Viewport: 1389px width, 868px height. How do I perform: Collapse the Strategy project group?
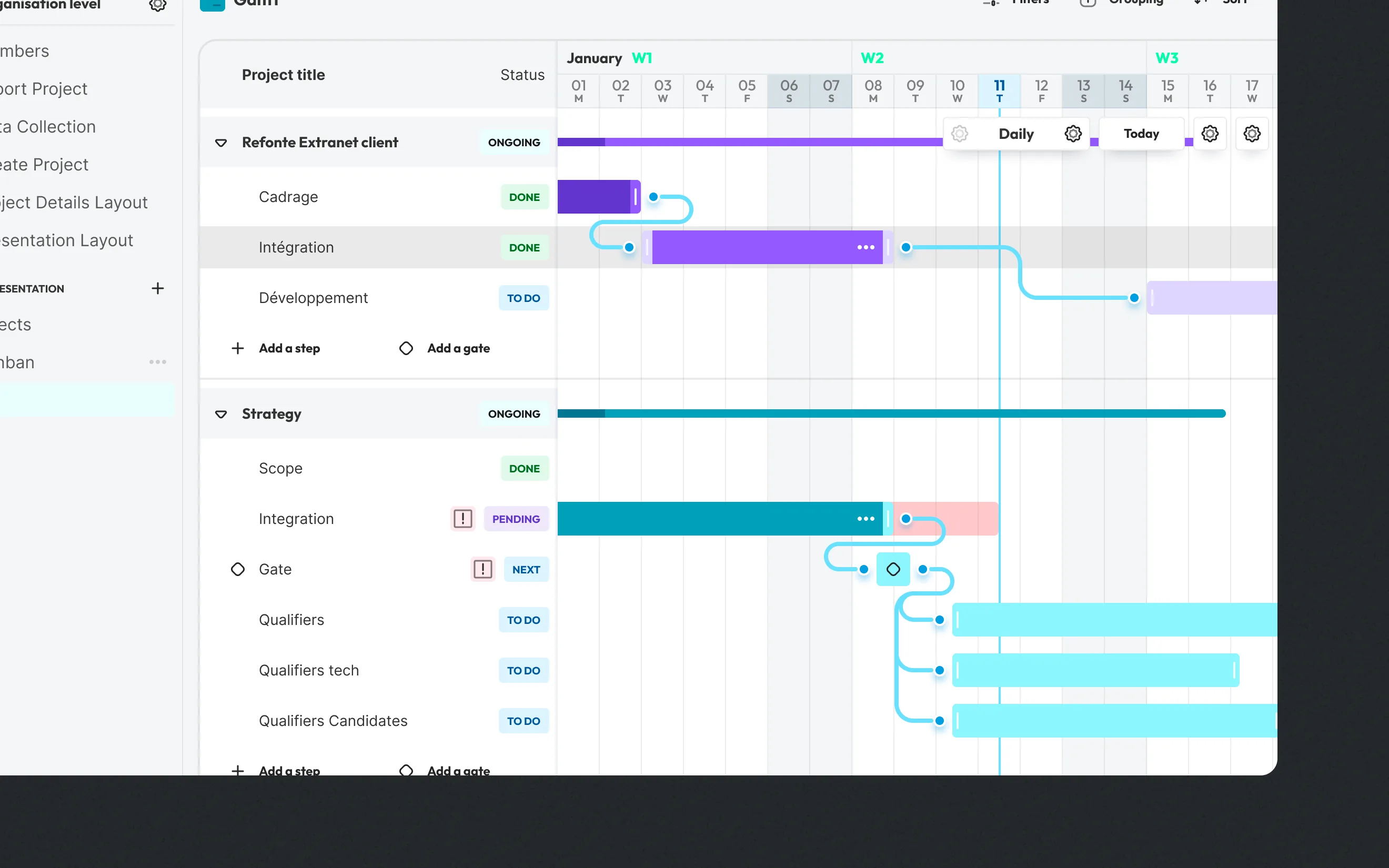point(221,415)
